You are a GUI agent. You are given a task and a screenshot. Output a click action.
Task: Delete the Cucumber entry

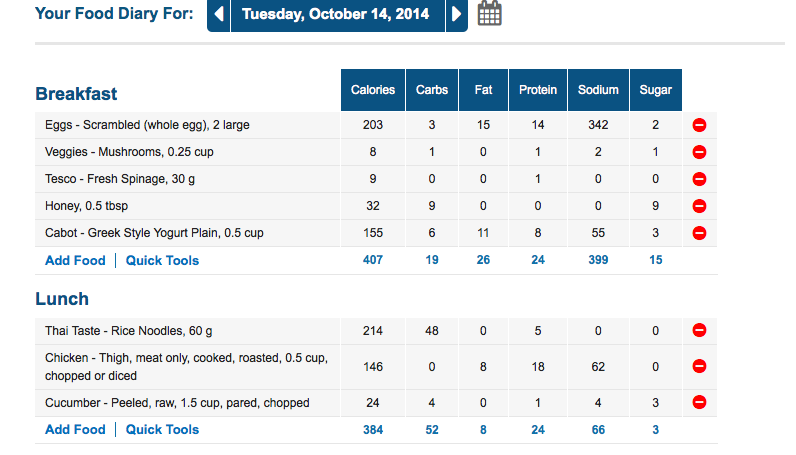tap(700, 403)
